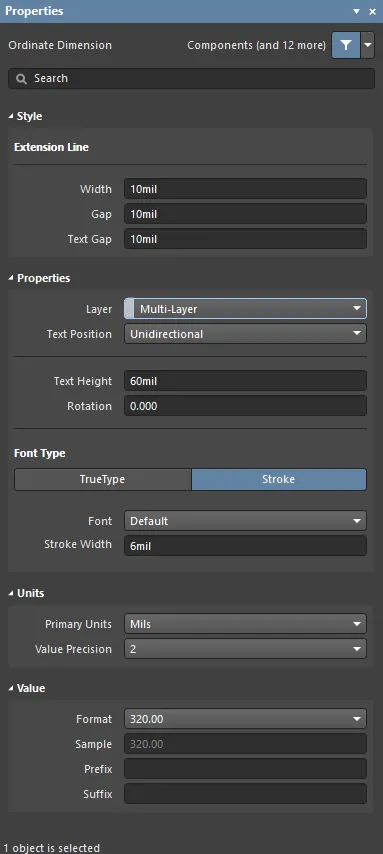Open the Text Position dropdown
This screenshot has height=854, width=383.
(245, 334)
